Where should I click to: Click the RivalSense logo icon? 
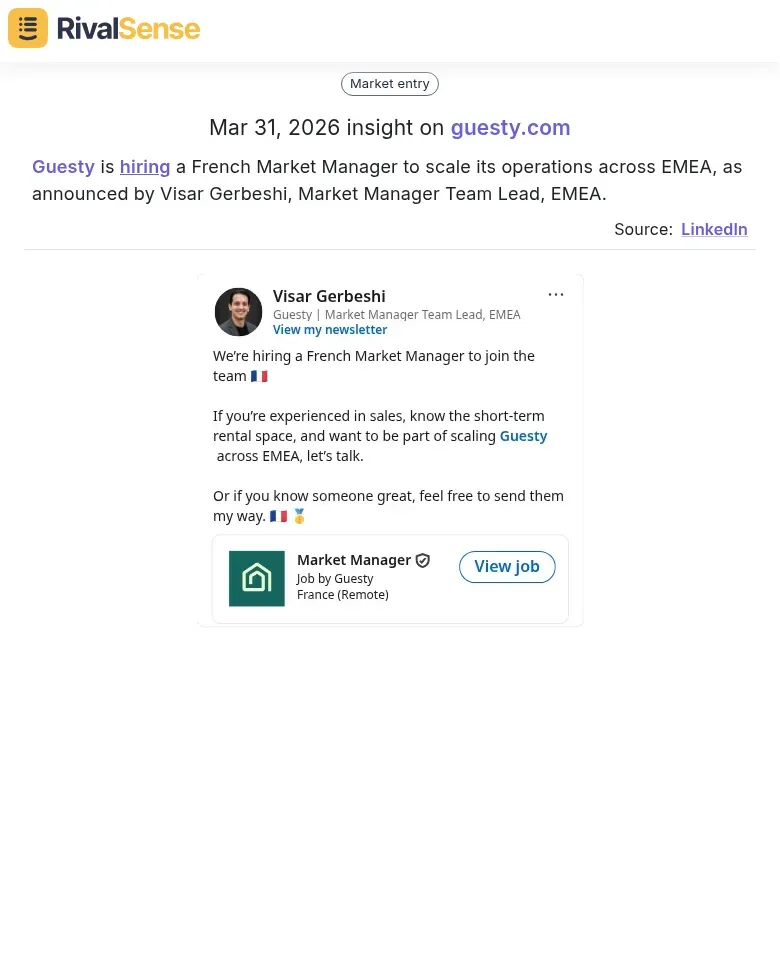coord(28,28)
